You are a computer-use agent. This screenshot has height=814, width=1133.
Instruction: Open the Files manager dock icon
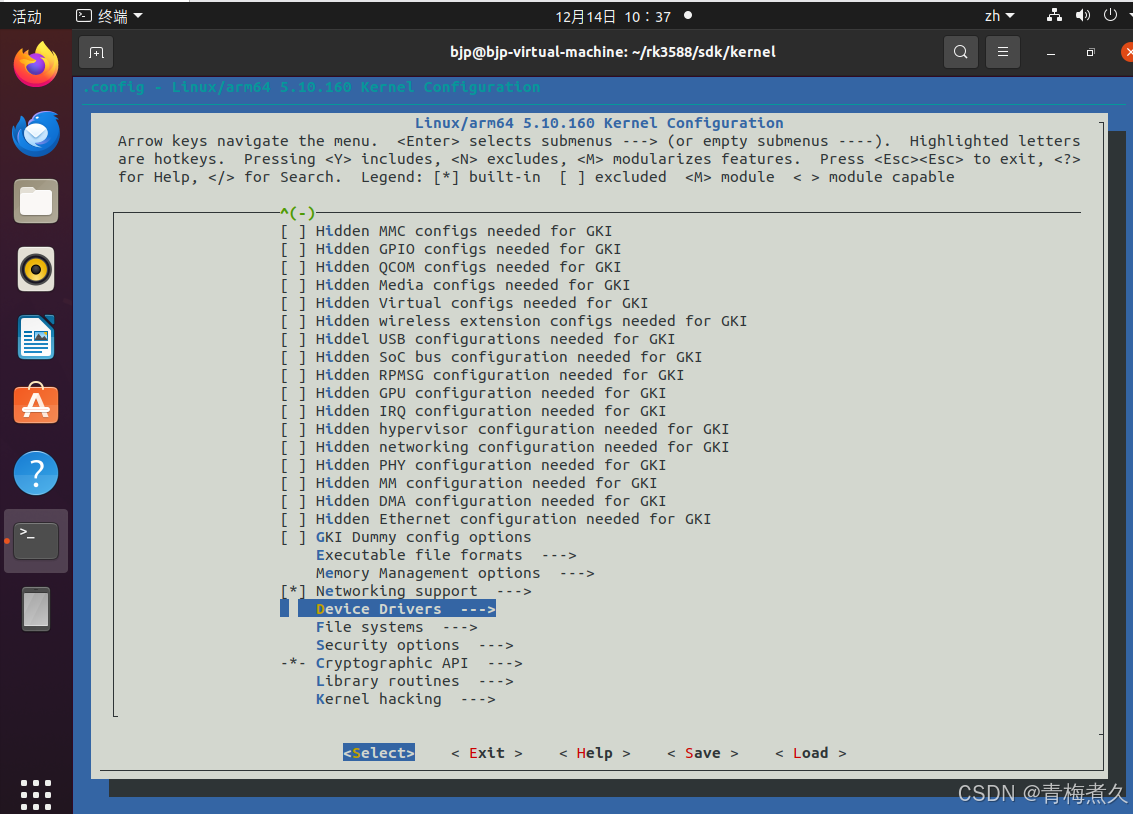click(36, 201)
